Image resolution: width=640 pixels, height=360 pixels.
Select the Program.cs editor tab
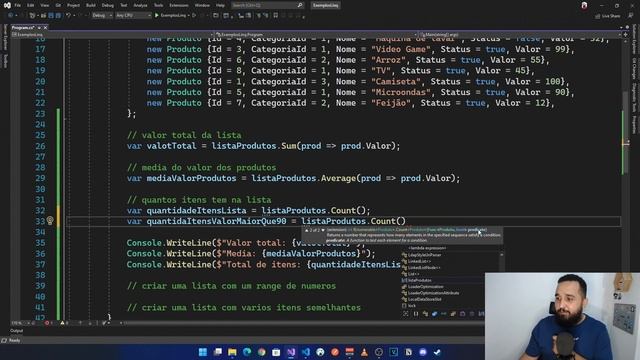[x=23, y=27]
